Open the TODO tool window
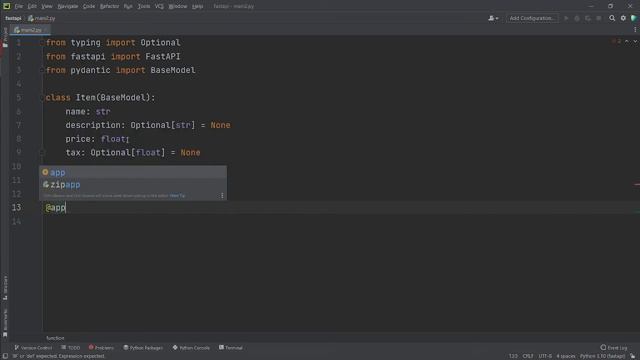The height and width of the screenshot is (360, 640). 71,348
